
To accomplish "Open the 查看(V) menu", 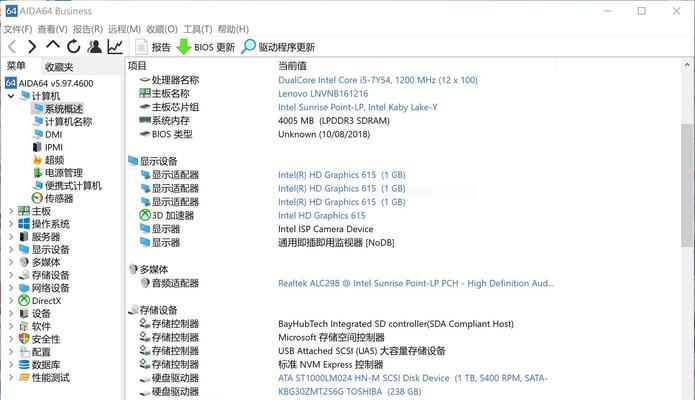I will [52, 29].
